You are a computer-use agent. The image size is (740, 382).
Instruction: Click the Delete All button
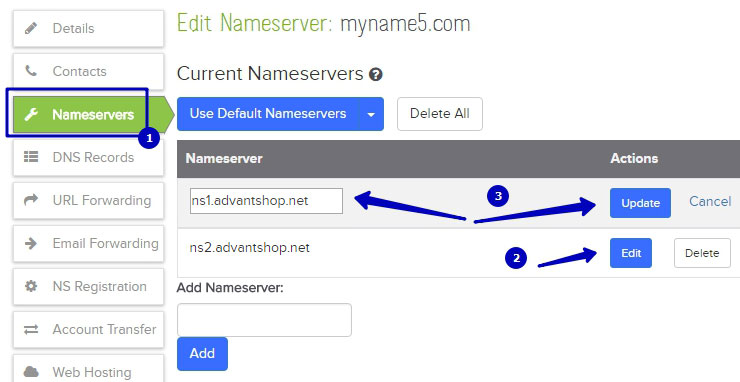tap(440, 114)
